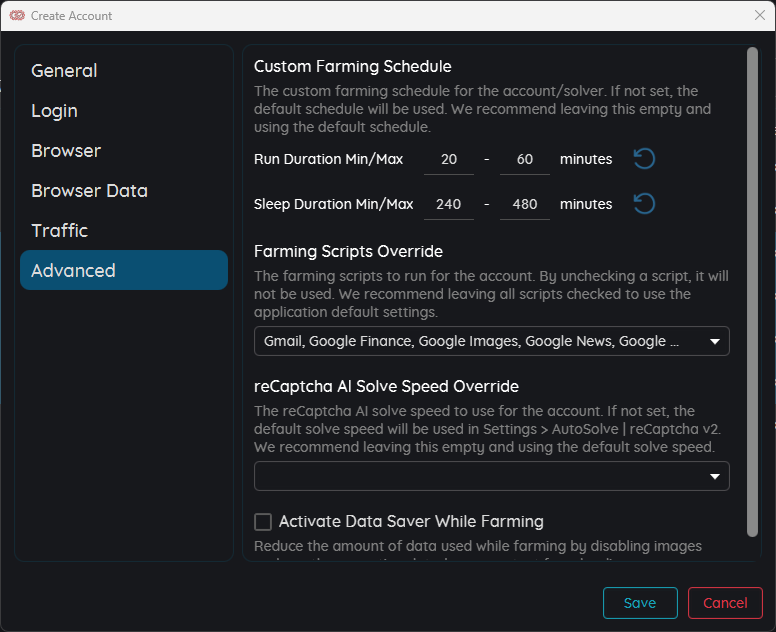776x632 pixels.
Task: Focus the Run Duration maximum field
Action: [x=525, y=160]
